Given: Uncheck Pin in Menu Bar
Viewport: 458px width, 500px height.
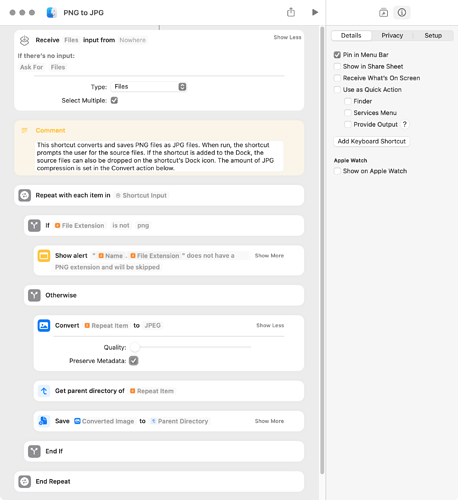Looking at the screenshot, I should tap(337, 55).
